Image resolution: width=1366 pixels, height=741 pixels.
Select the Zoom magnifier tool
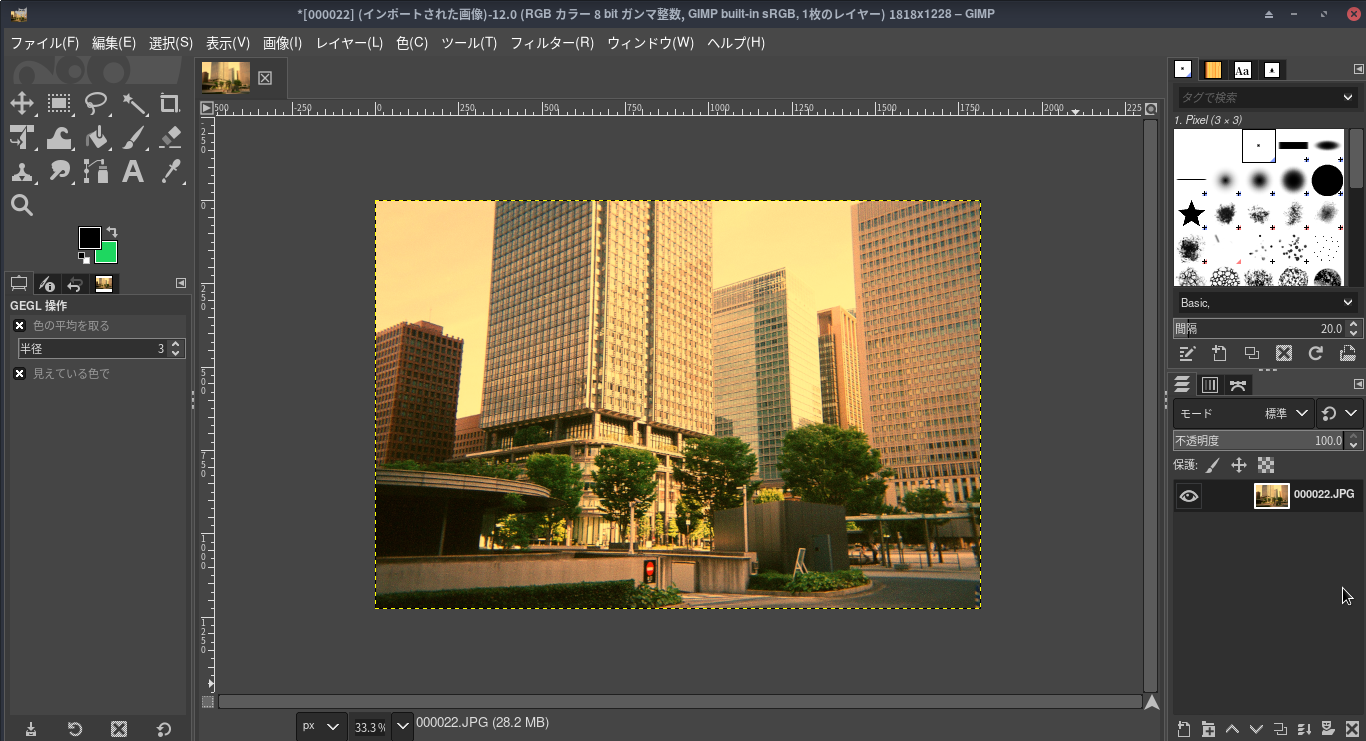pyautogui.click(x=22, y=205)
